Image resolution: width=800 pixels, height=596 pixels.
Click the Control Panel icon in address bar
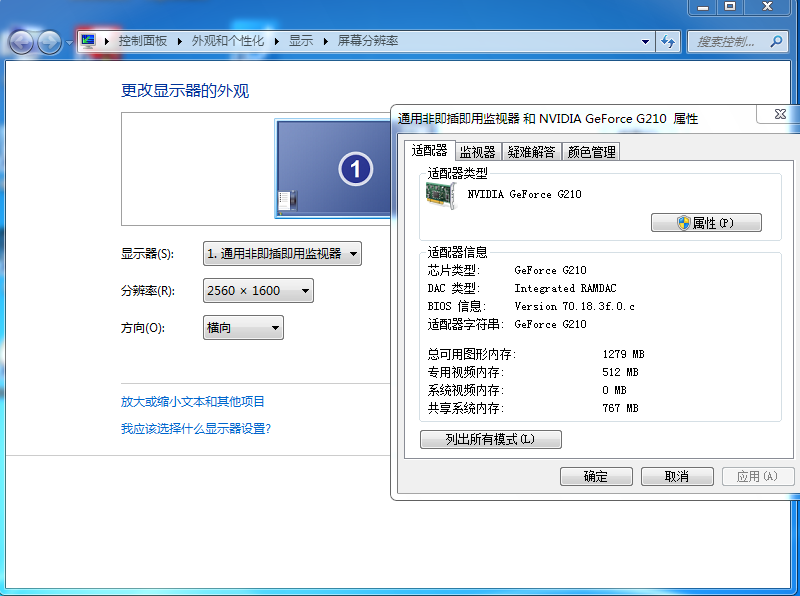89,41
